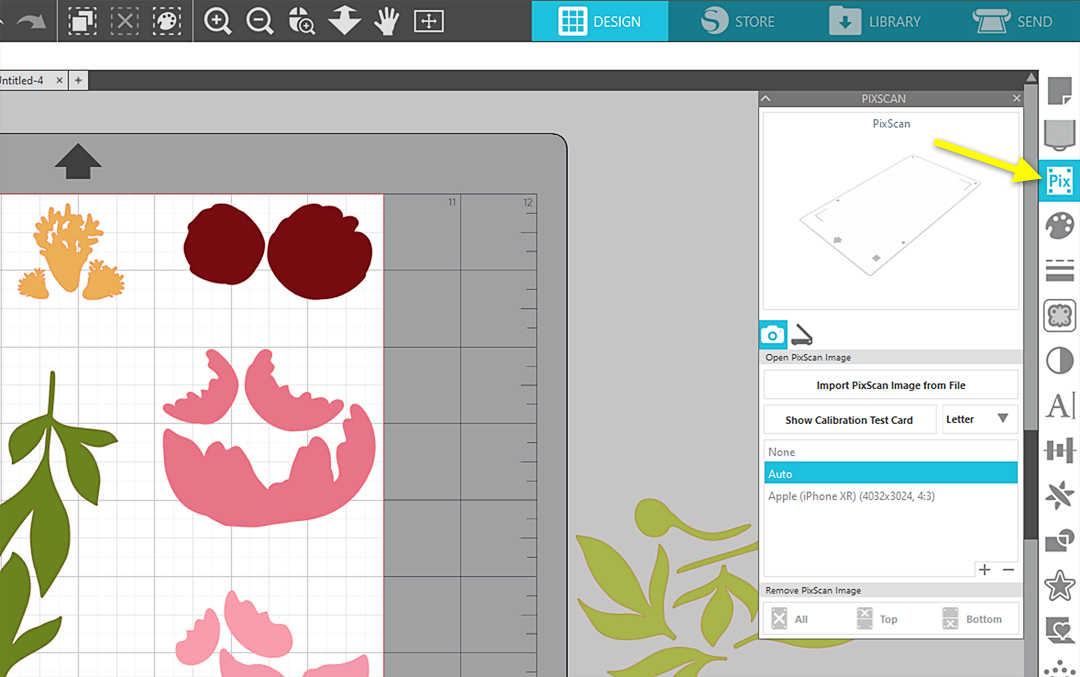Add a camera profile with the plus button
Image resolution: width=1080 pixels, height=677 pixels.
coord(985,570)
